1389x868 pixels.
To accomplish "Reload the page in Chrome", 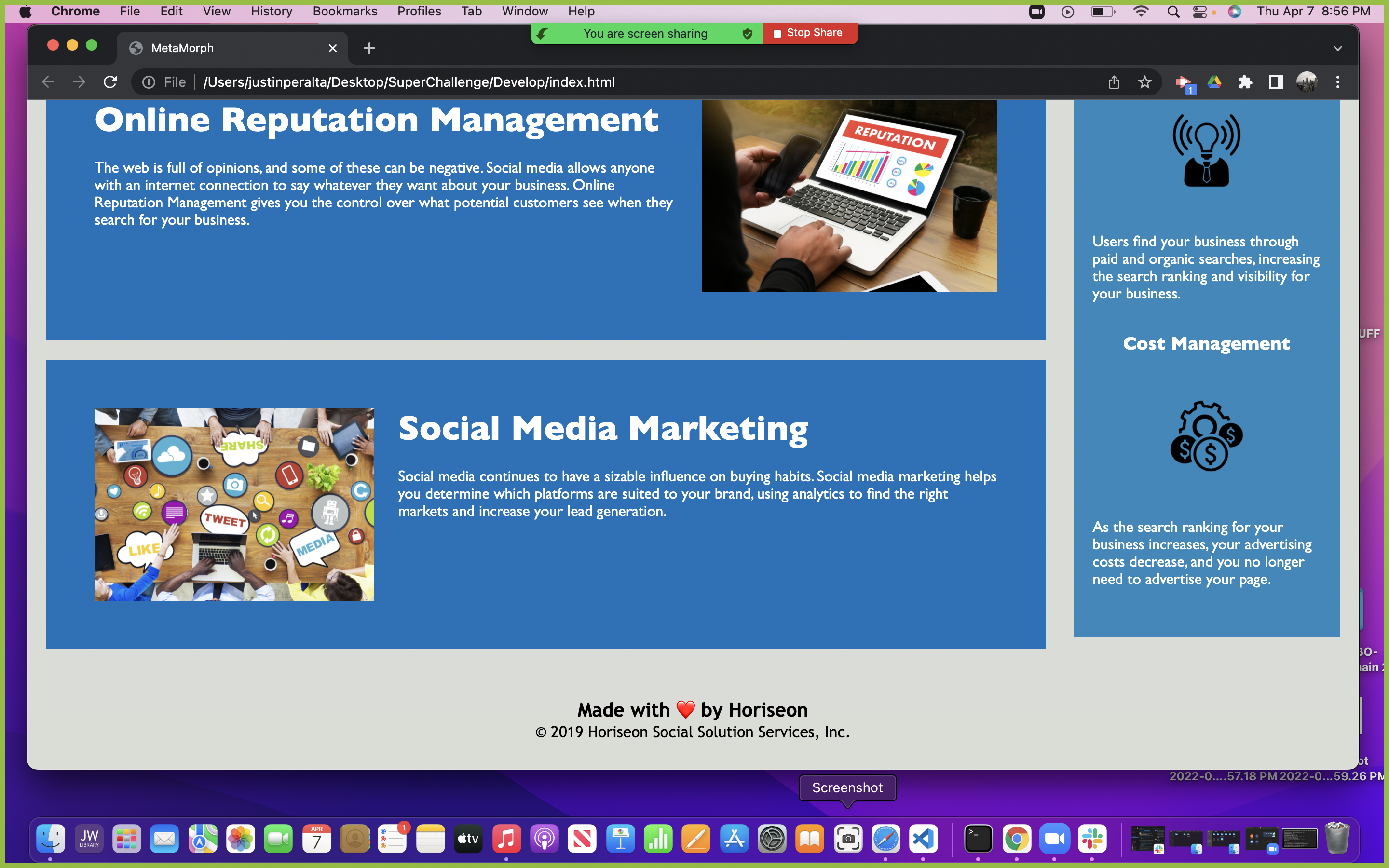I will coord(110,82).
